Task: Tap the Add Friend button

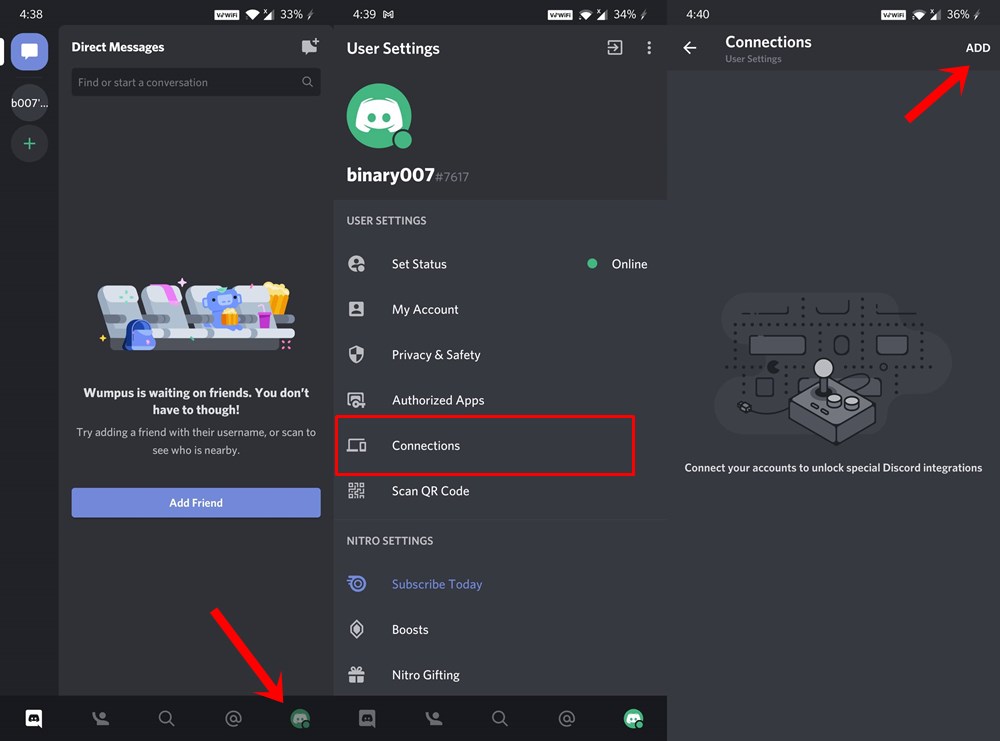Action: point(196,503)
